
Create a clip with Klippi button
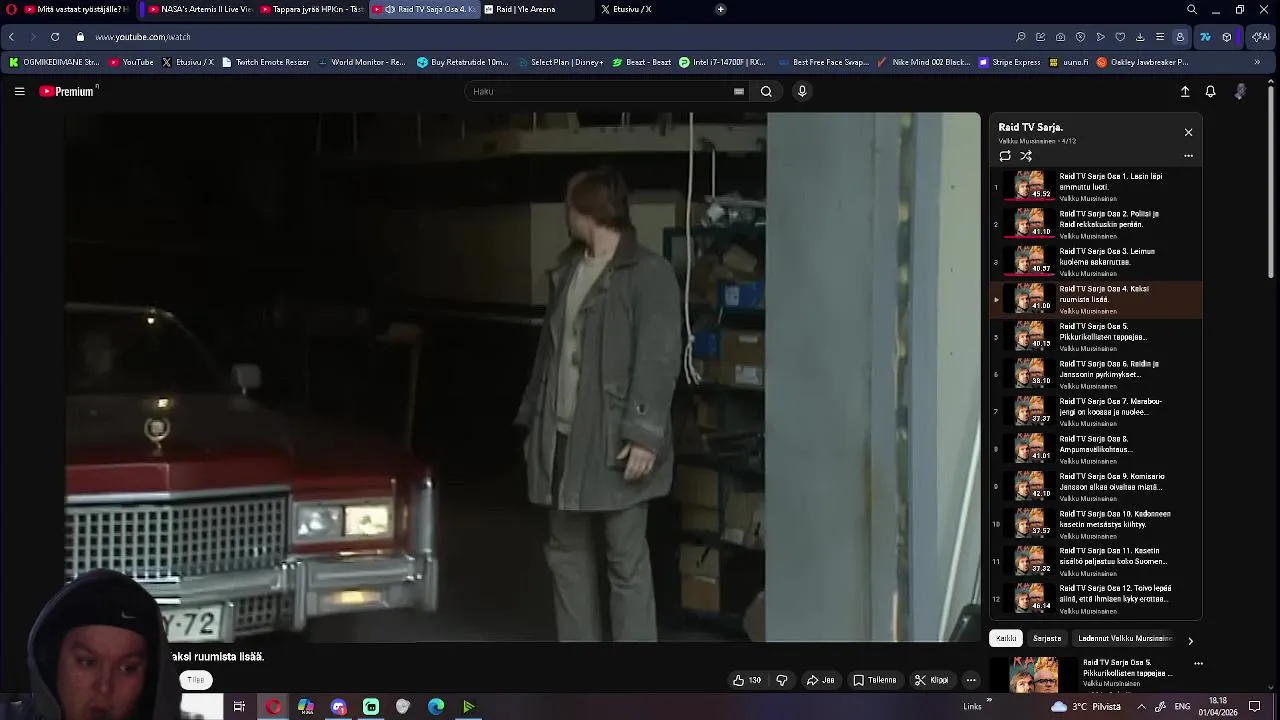pyautogui.click(x=931, y=680)
